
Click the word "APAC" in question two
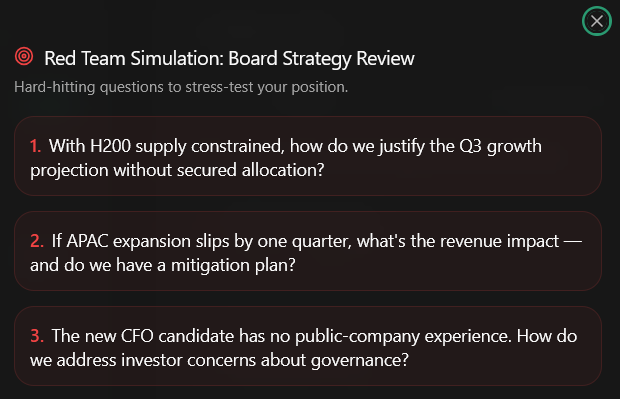pyautogui.click(x=87, y=241)
